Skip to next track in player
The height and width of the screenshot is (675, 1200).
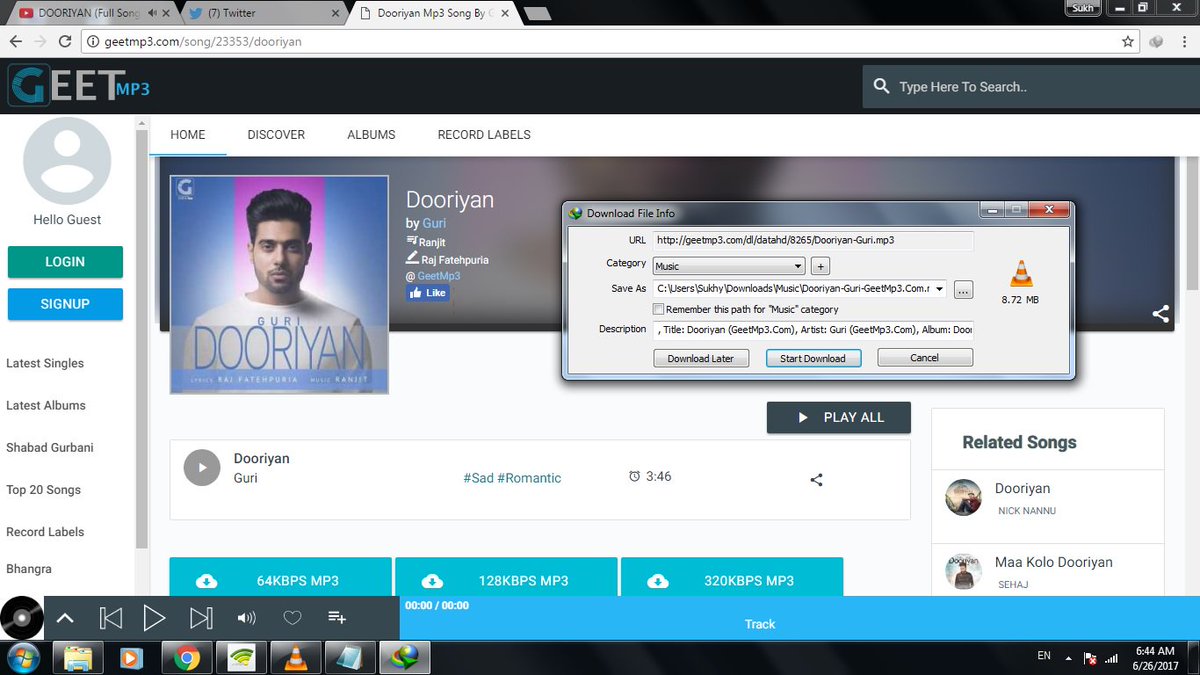pos(201,618)
